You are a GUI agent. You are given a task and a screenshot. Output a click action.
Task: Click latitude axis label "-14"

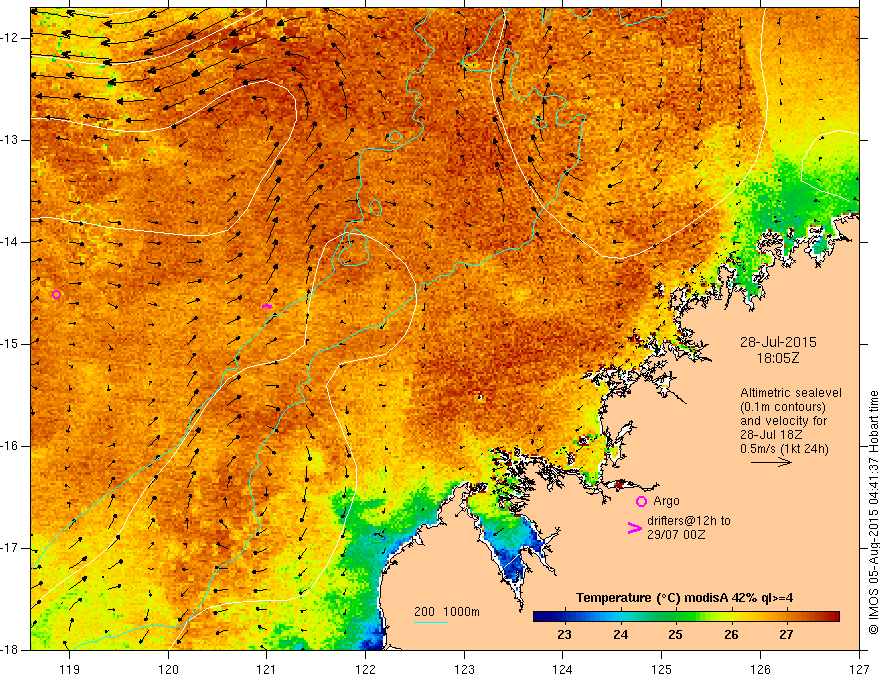coord(11,242)
